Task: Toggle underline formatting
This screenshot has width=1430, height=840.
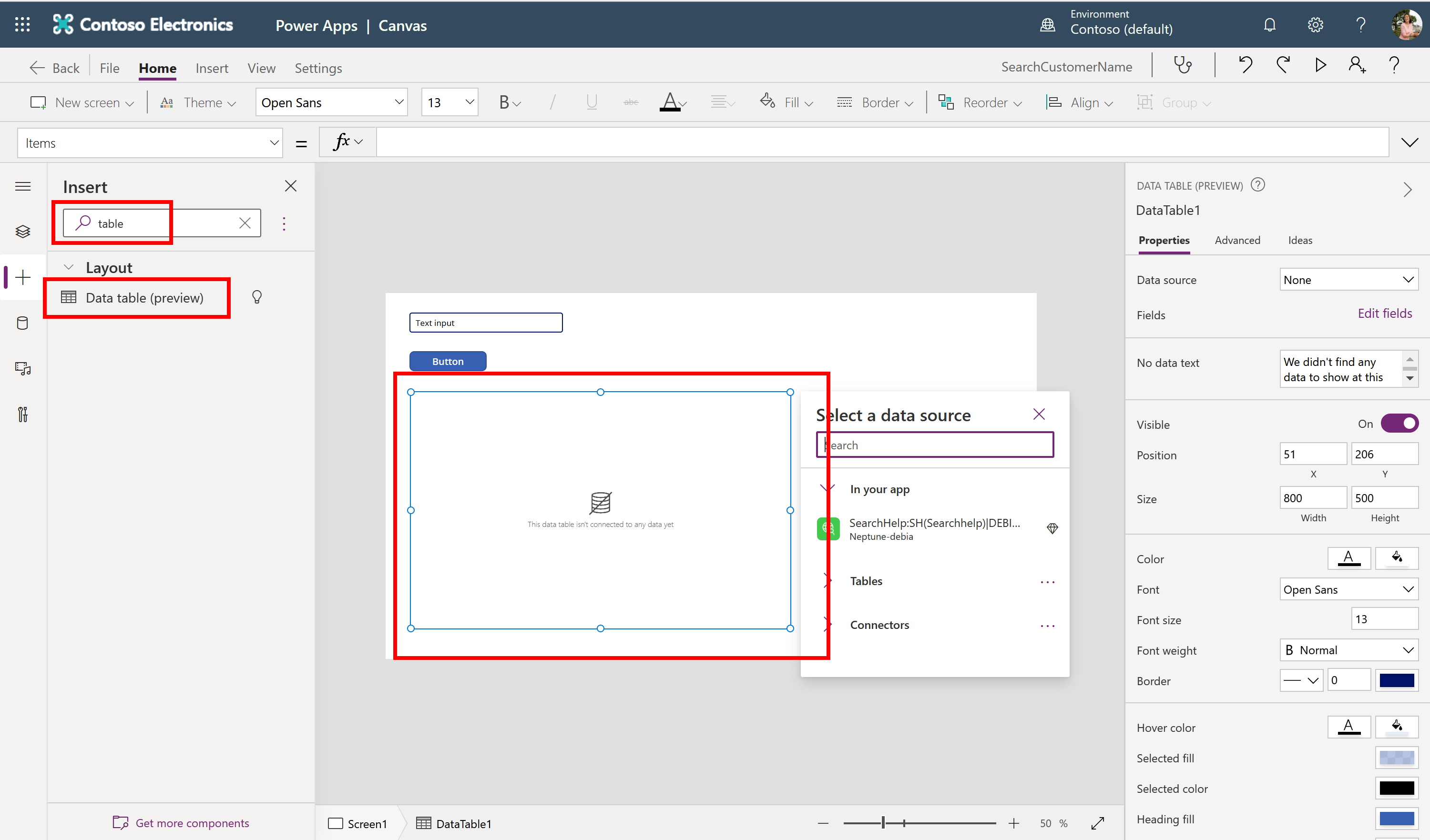Action: click(x=591, y=102)
